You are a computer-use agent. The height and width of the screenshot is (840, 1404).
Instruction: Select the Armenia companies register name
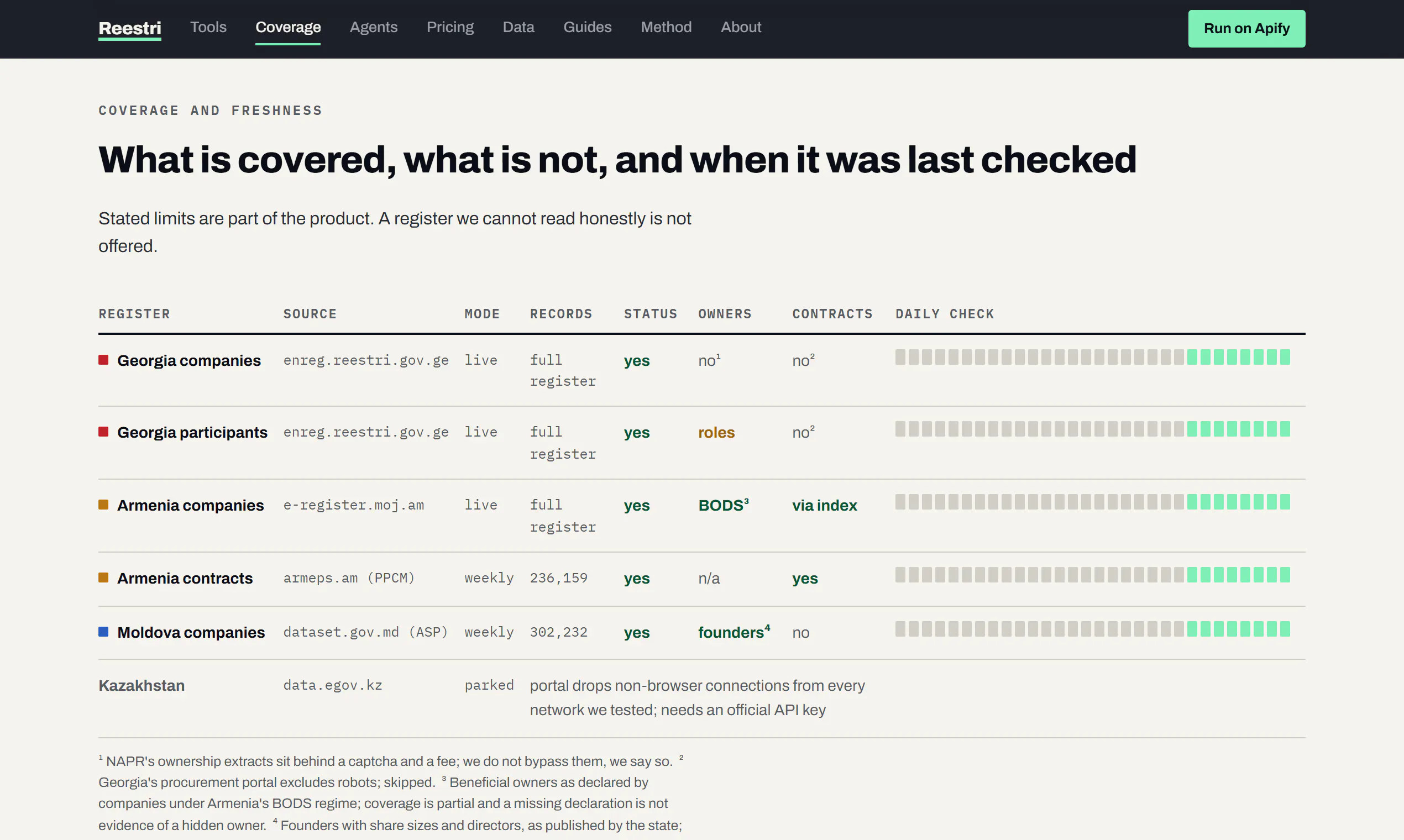coord(190,505)
